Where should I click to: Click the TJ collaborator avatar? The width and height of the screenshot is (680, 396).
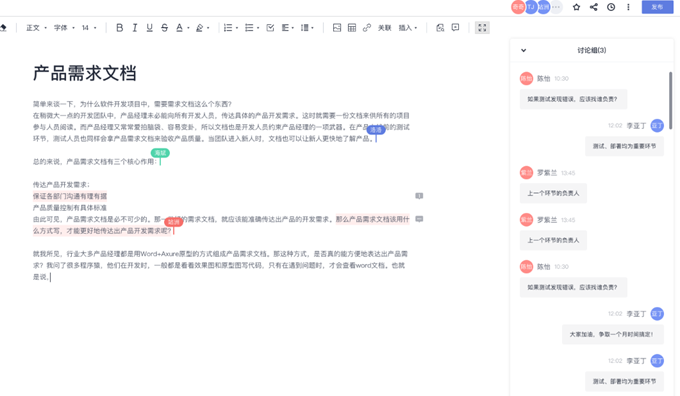point(531,7)
